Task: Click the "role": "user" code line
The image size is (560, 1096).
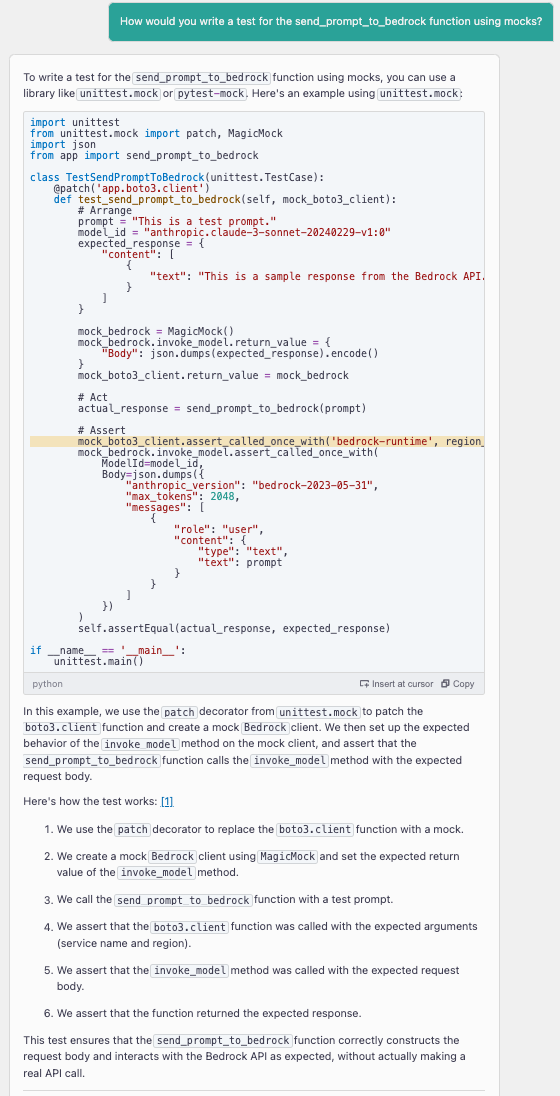Action: 218,530
